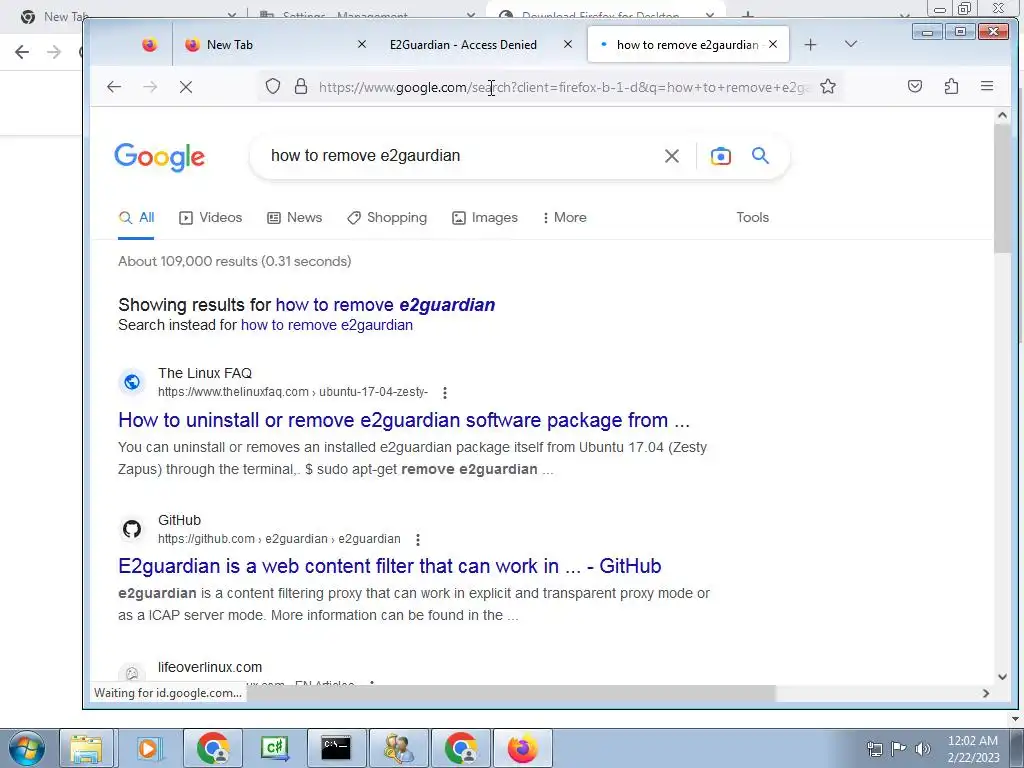This screenshot has width=1024, height=768.
Task: Open the Extensions puzzle icon
Action: 952,86
